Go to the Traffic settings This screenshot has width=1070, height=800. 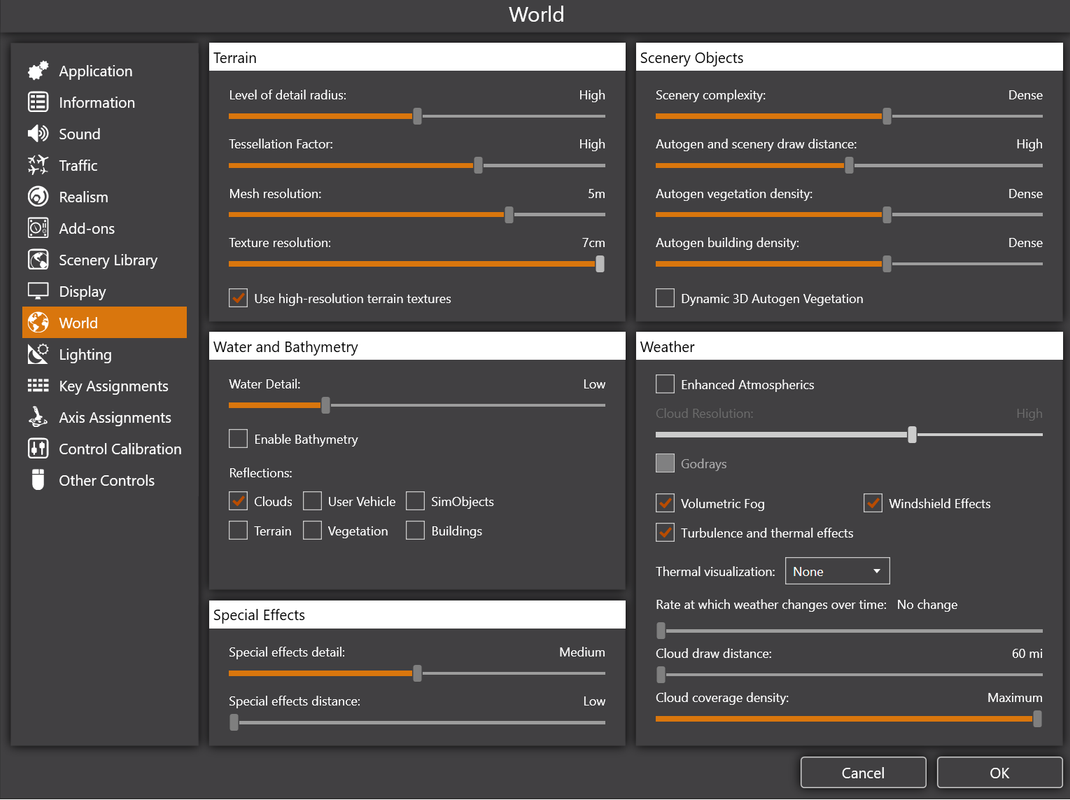coord(104,165)
